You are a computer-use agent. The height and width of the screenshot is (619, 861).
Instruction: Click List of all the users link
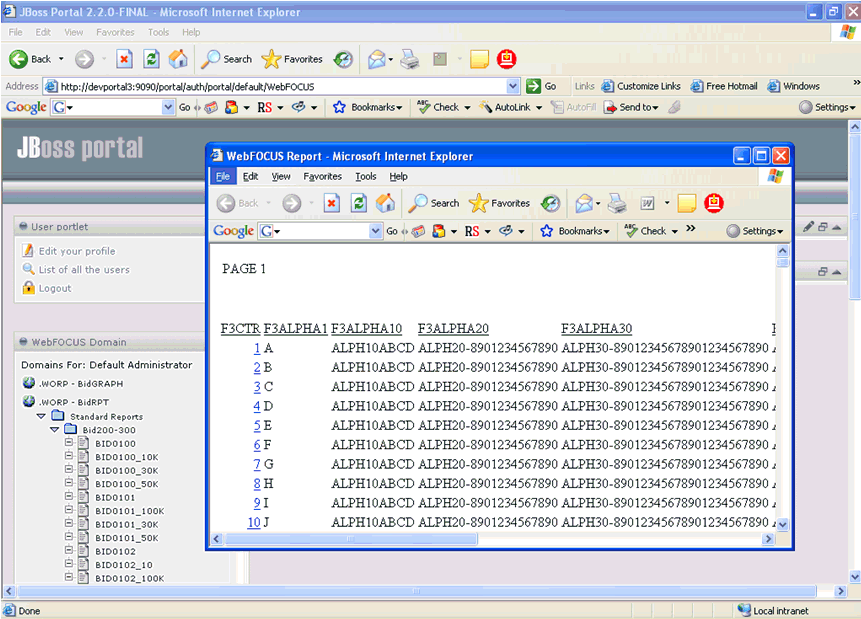pos(84,270)
